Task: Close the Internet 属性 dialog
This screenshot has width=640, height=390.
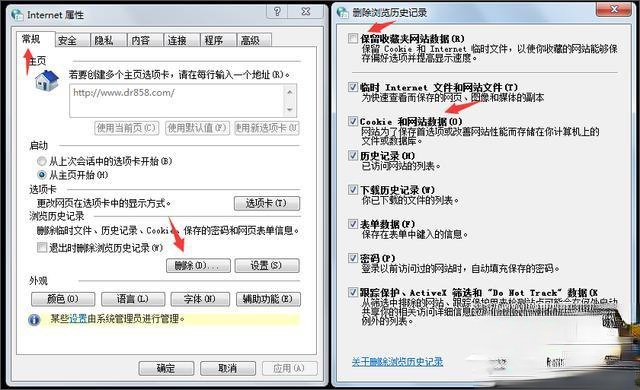Action: [x=306, y=11]
